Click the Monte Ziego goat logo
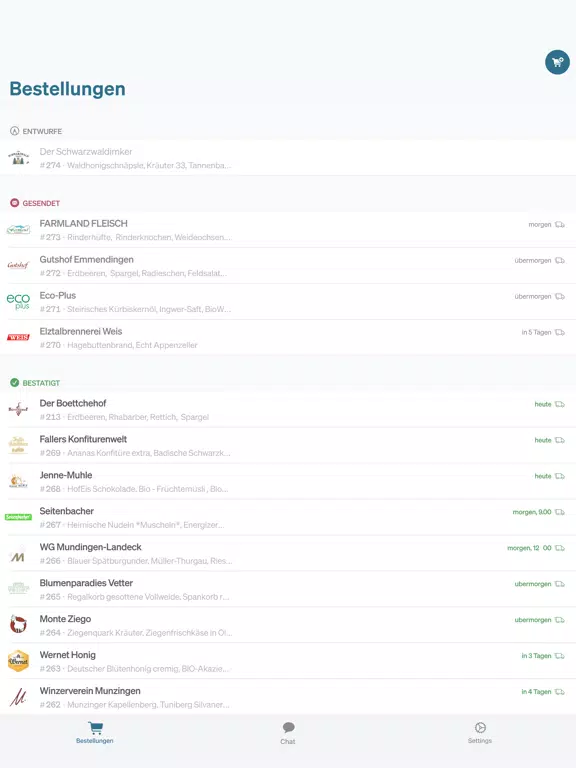The height and width of the screenshot is (768, 576). (19, 624)
